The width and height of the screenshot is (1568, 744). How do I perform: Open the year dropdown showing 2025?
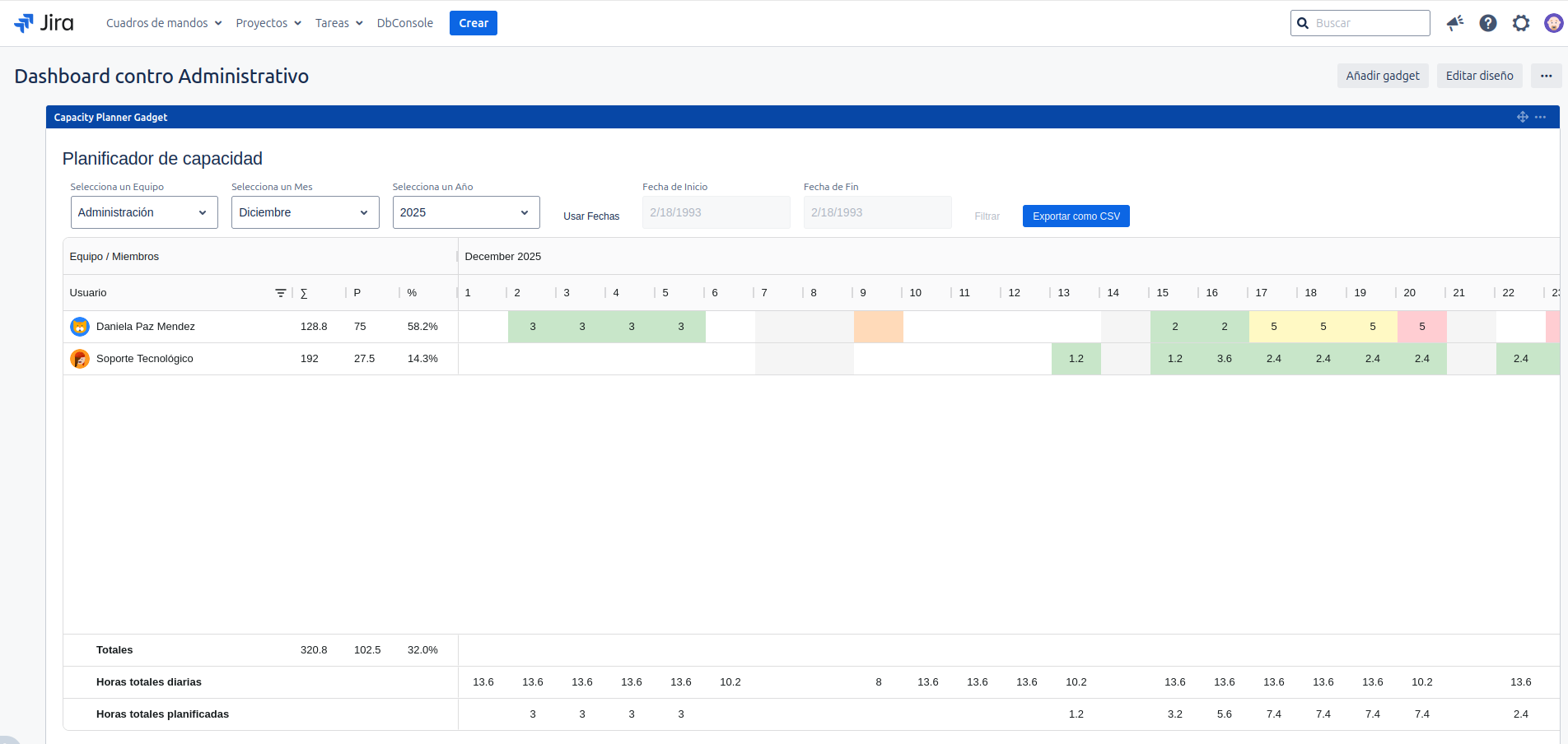click(x=465, y=212)
